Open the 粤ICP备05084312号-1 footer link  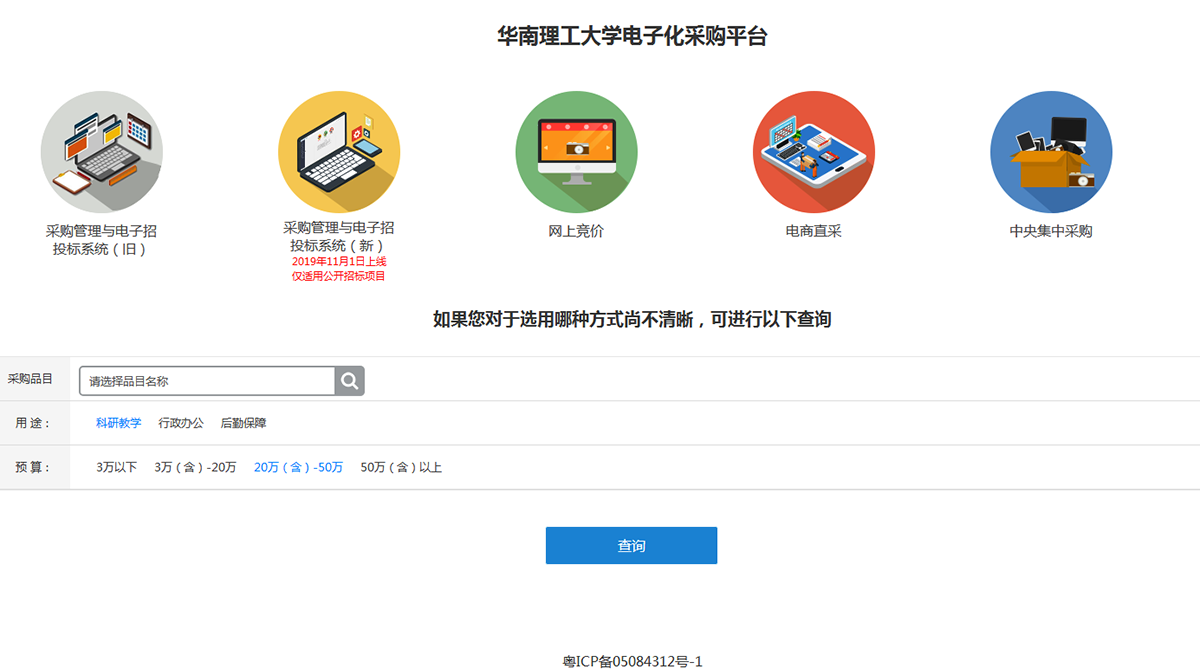click(x=633, y=661)
